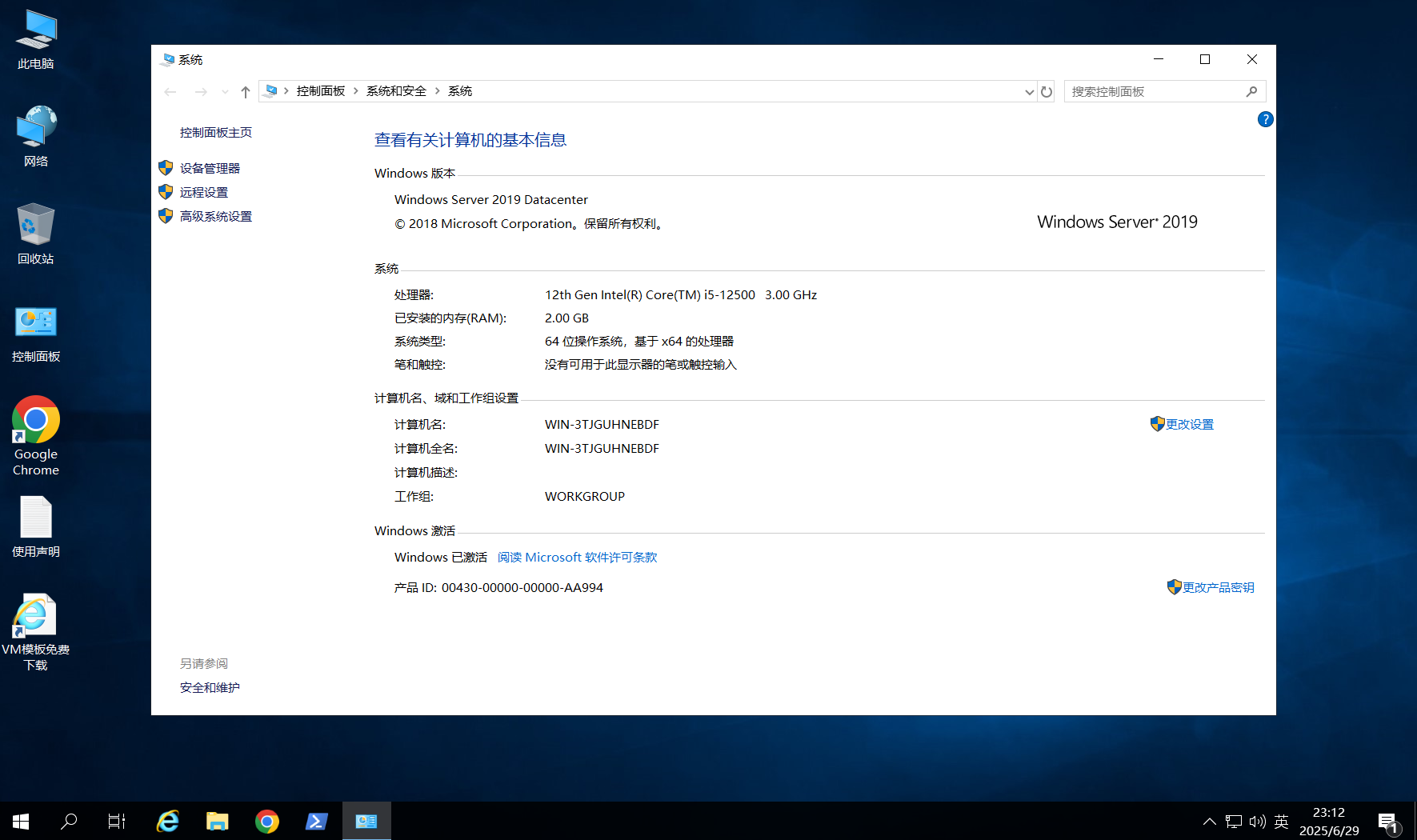
Task: Click the © 2018 Microsoft Corporation text
Action: (530, 224)
